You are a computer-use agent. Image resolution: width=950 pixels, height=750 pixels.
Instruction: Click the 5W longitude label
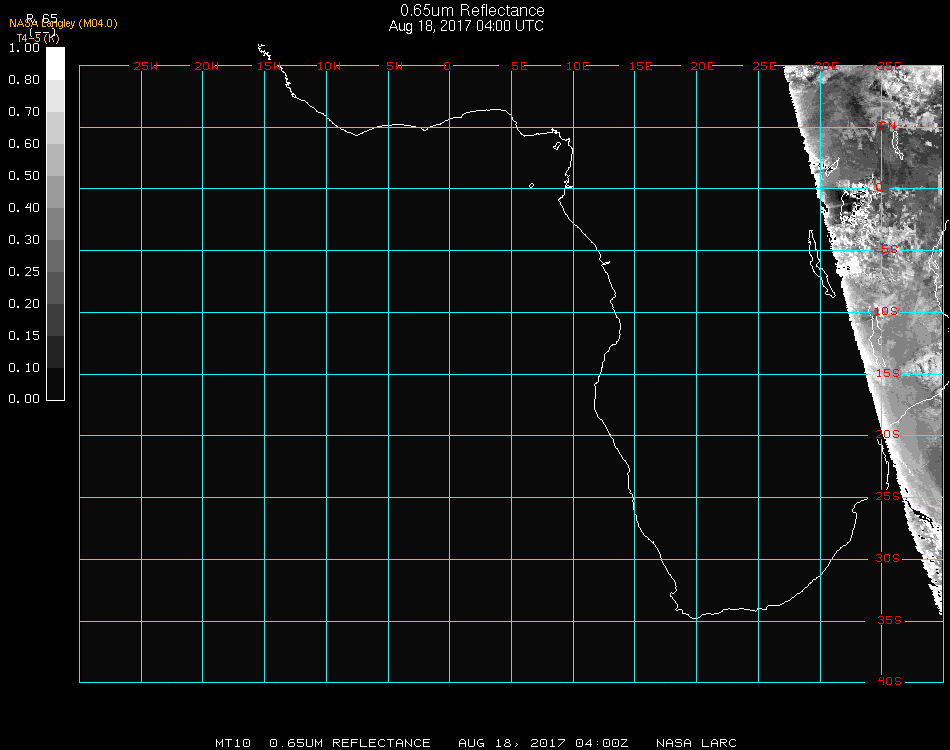[x=395, y=66]
